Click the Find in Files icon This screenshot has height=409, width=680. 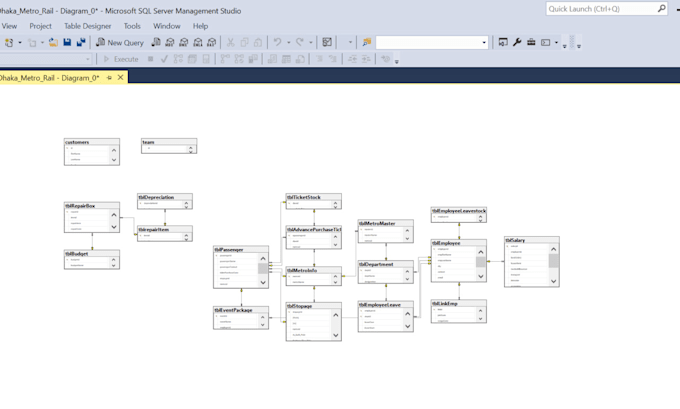point(367,42)
